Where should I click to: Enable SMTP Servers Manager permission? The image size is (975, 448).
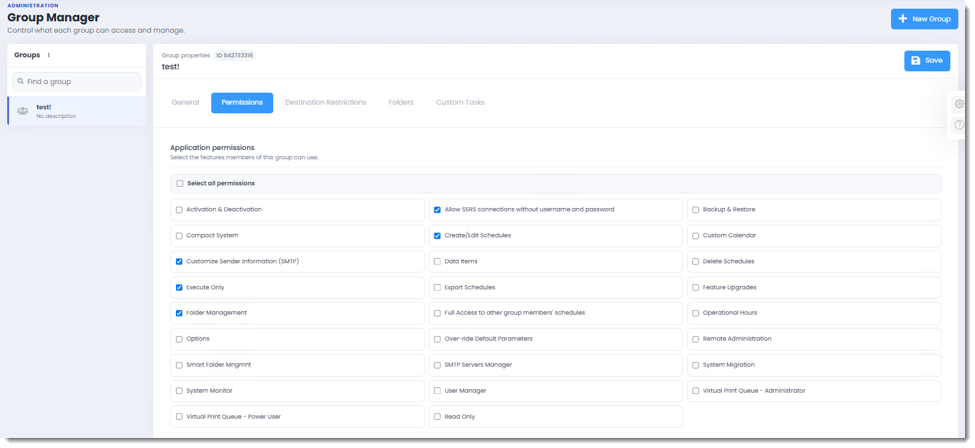[437, 365]
